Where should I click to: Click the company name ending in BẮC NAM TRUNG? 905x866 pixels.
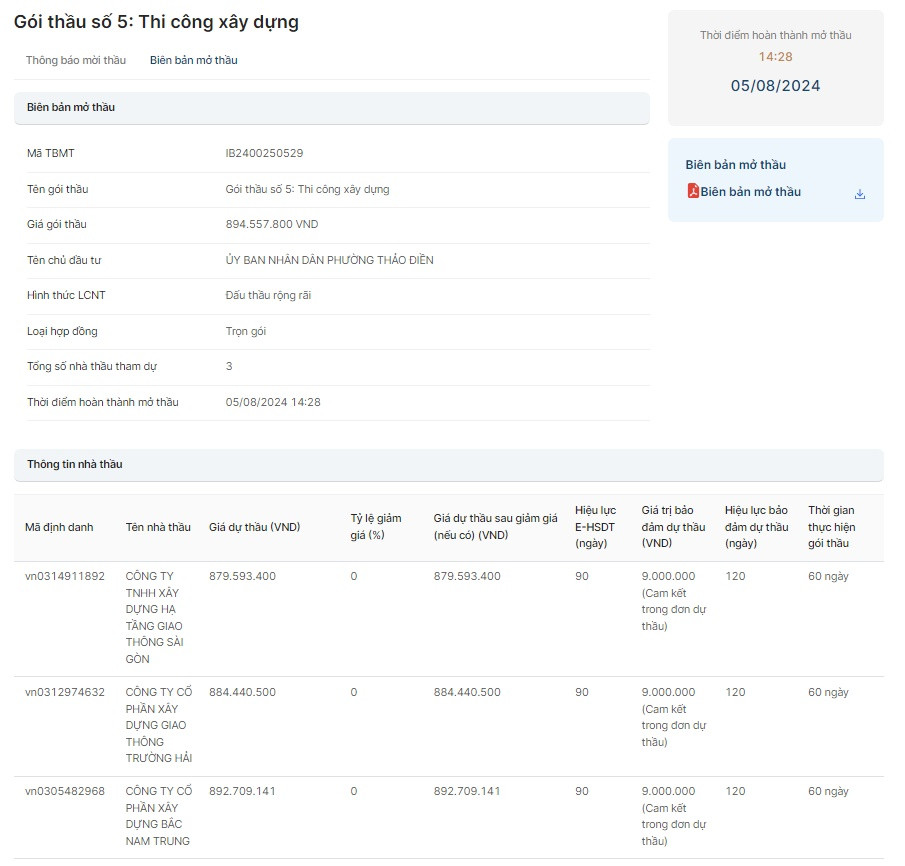[x=157, y=816]
